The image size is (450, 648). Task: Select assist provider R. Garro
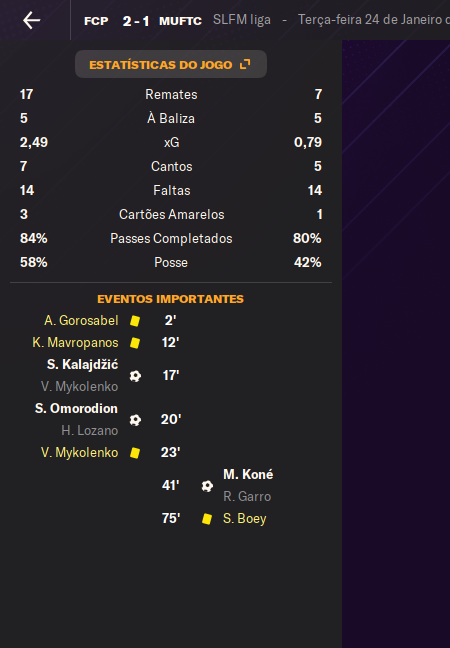click(x=247, y=496)
